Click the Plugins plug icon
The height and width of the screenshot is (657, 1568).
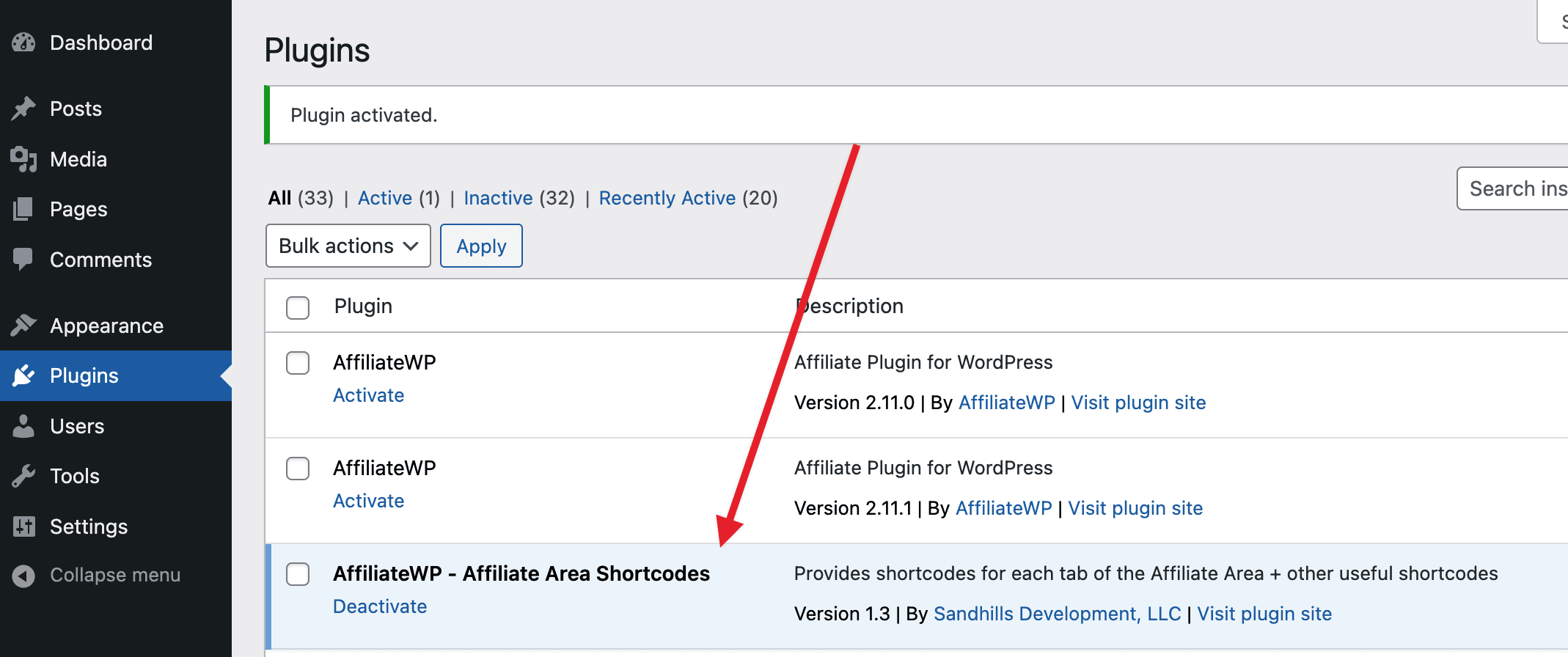23,375
